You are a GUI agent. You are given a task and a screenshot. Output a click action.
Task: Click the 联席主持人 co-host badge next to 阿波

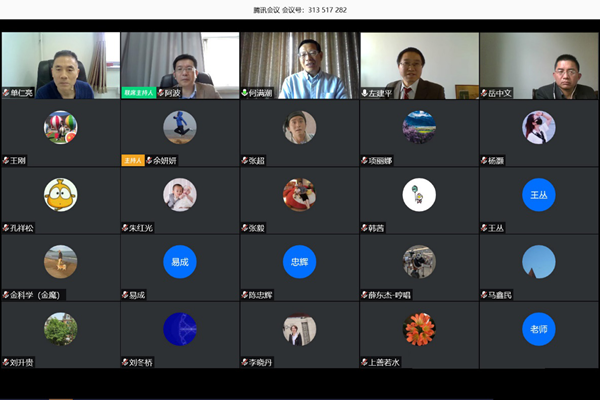click(x=139, y=93)
